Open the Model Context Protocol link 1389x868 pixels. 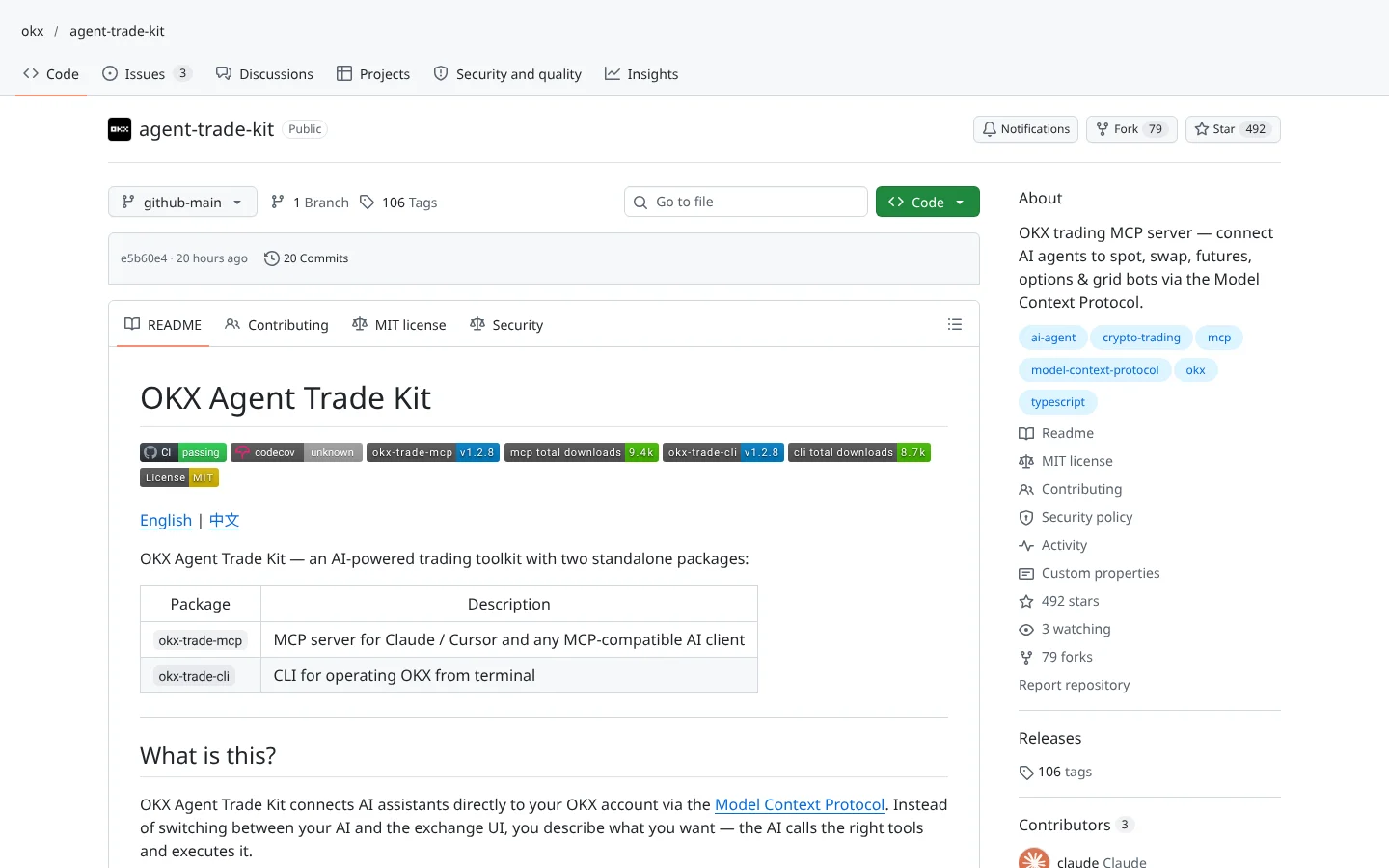(800, 804)
